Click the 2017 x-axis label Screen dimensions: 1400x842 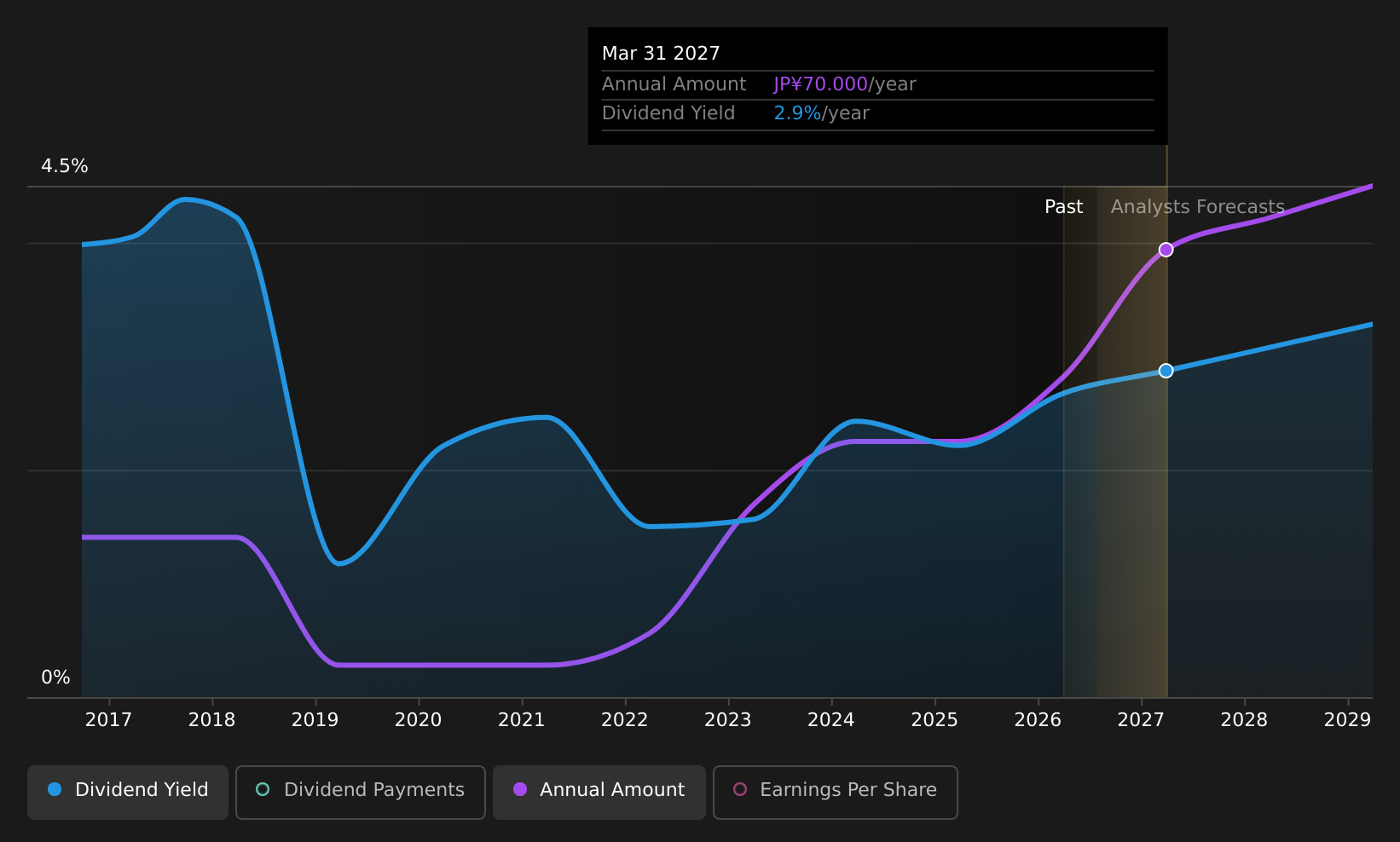pyautogui.click(x=108, y=720)
